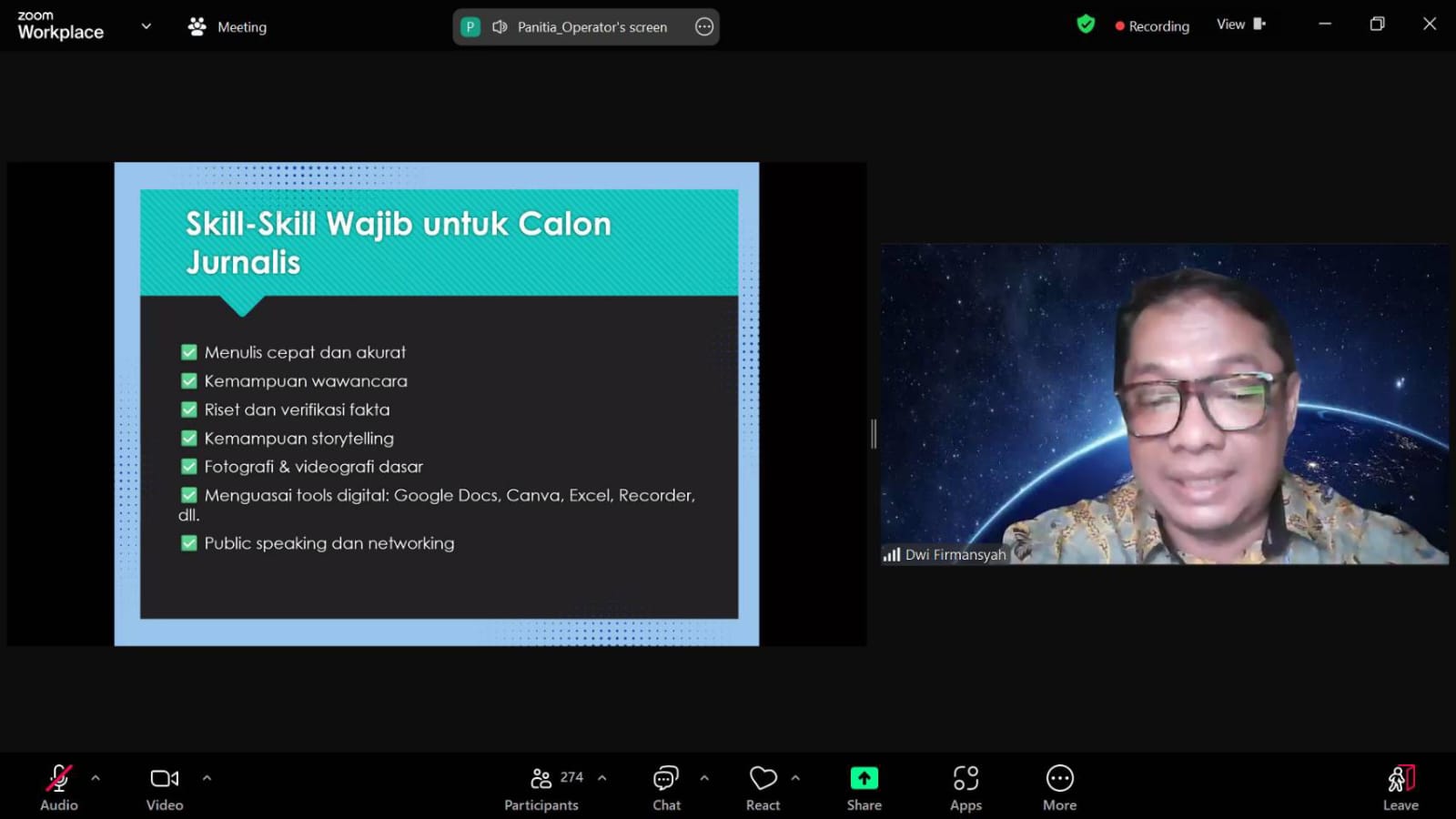Expand reactions caret next to React
This screenshot has height=819, width=1456.
click(795, 778)
